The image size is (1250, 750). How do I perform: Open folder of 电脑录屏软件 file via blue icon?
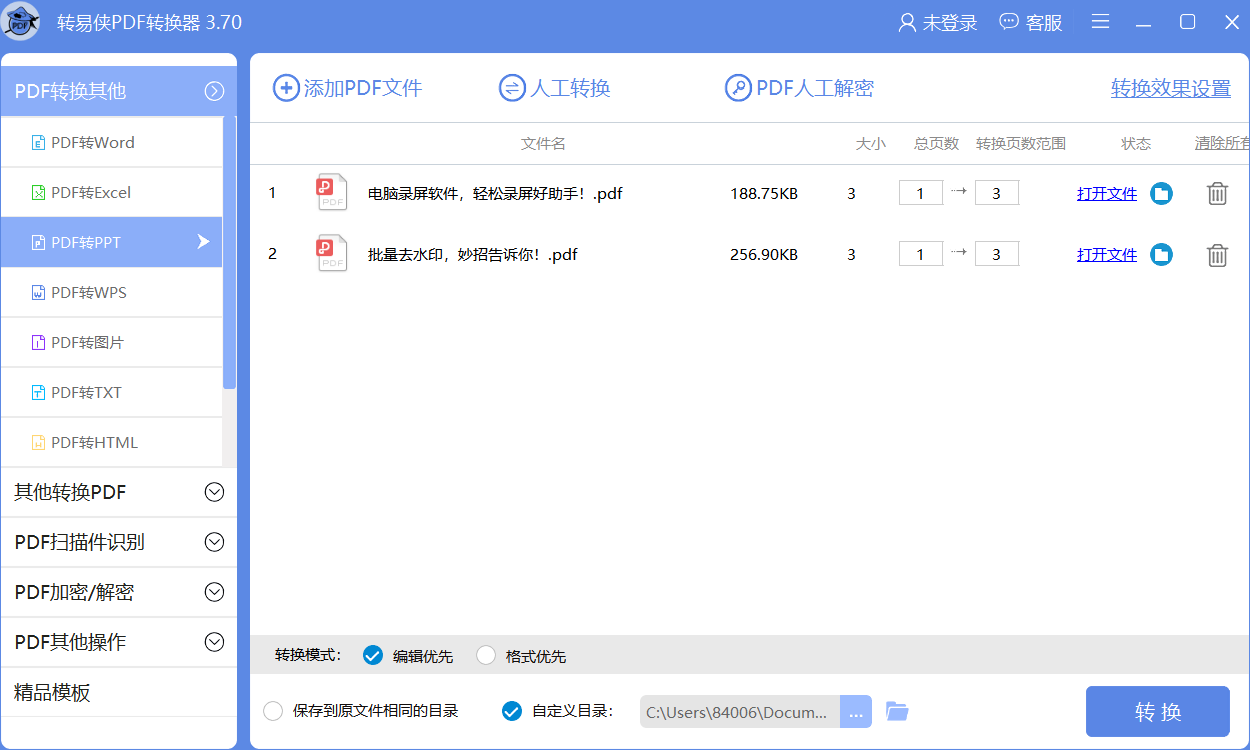[x=1161, y=194]
